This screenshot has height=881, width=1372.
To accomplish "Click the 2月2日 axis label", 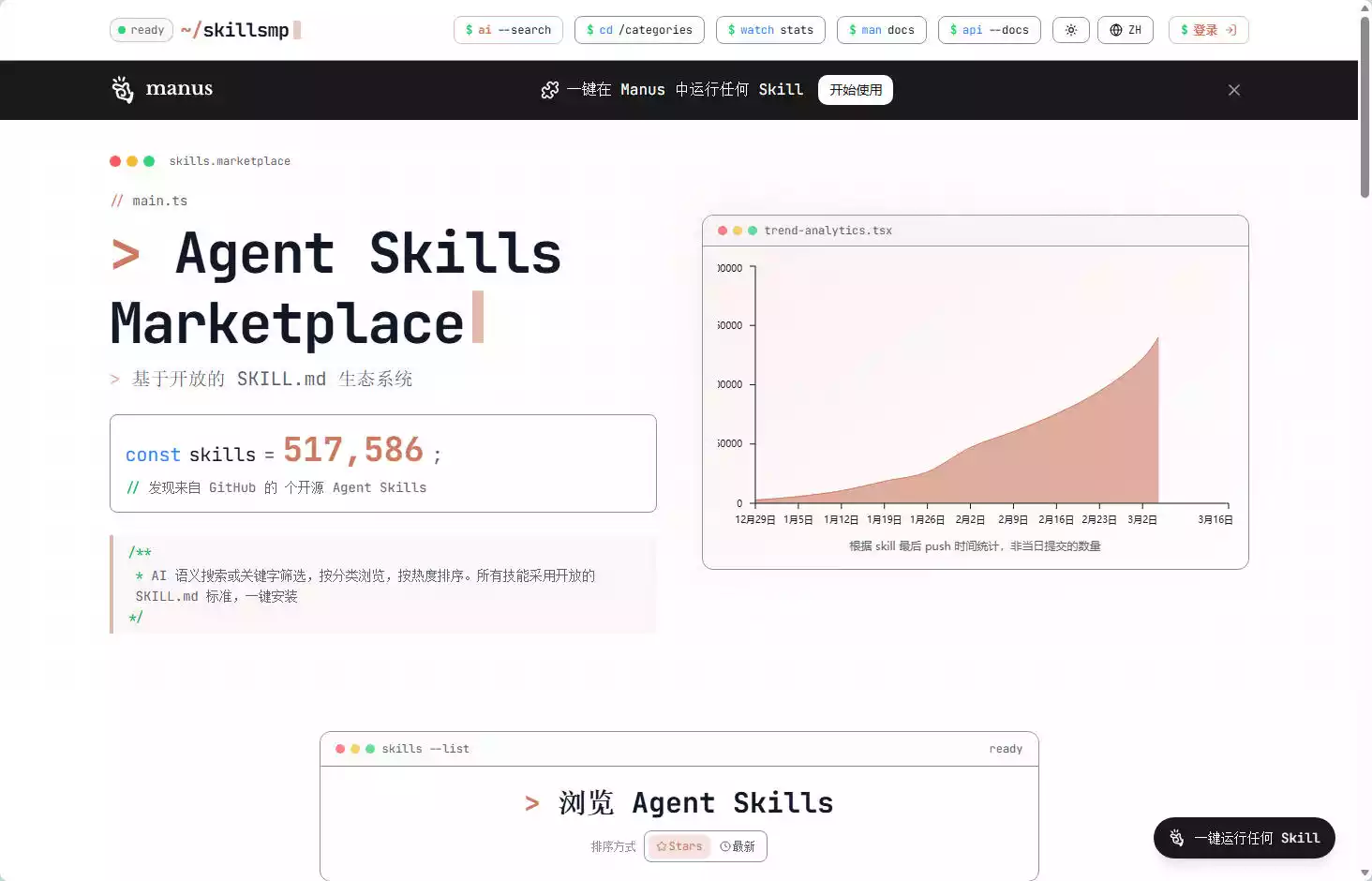I will (x=970, y=519).
